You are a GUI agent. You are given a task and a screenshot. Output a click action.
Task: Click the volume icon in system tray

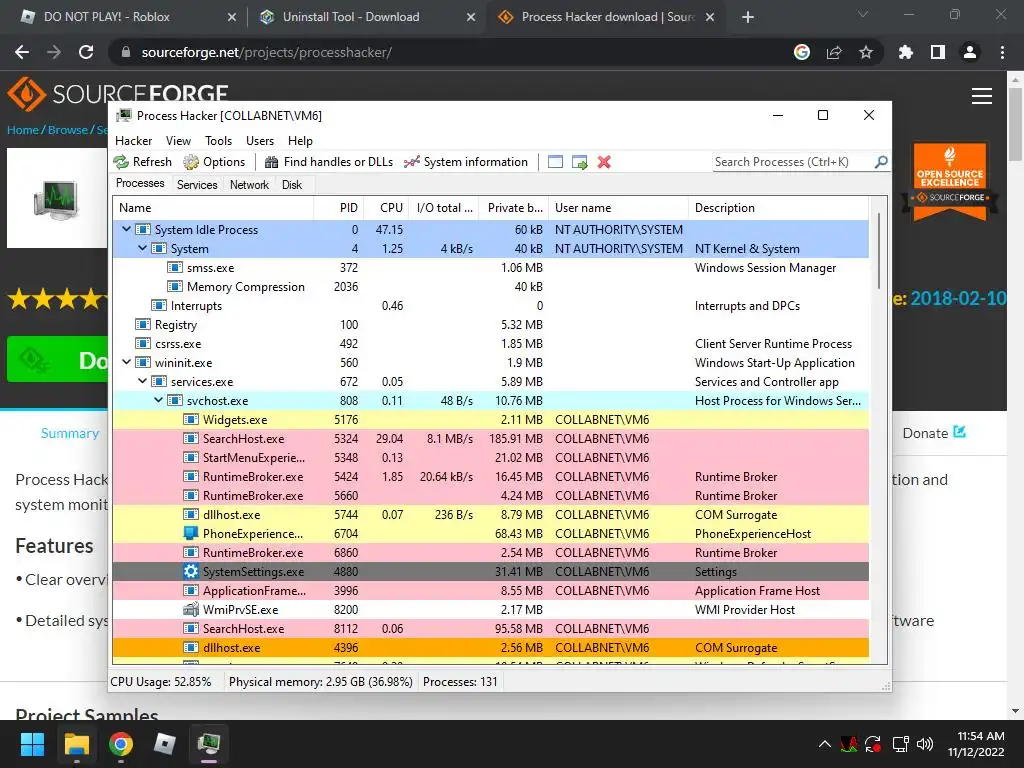tap(925, 744)
